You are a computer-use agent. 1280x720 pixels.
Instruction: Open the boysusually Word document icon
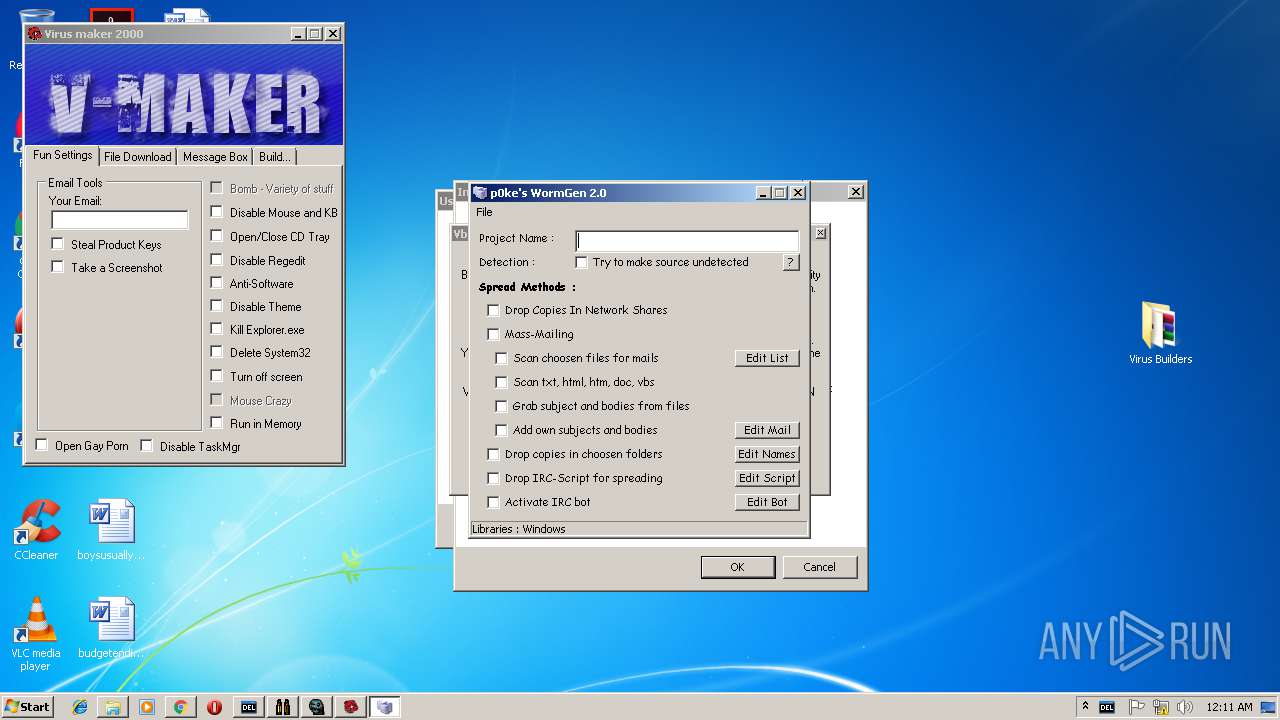111,530
